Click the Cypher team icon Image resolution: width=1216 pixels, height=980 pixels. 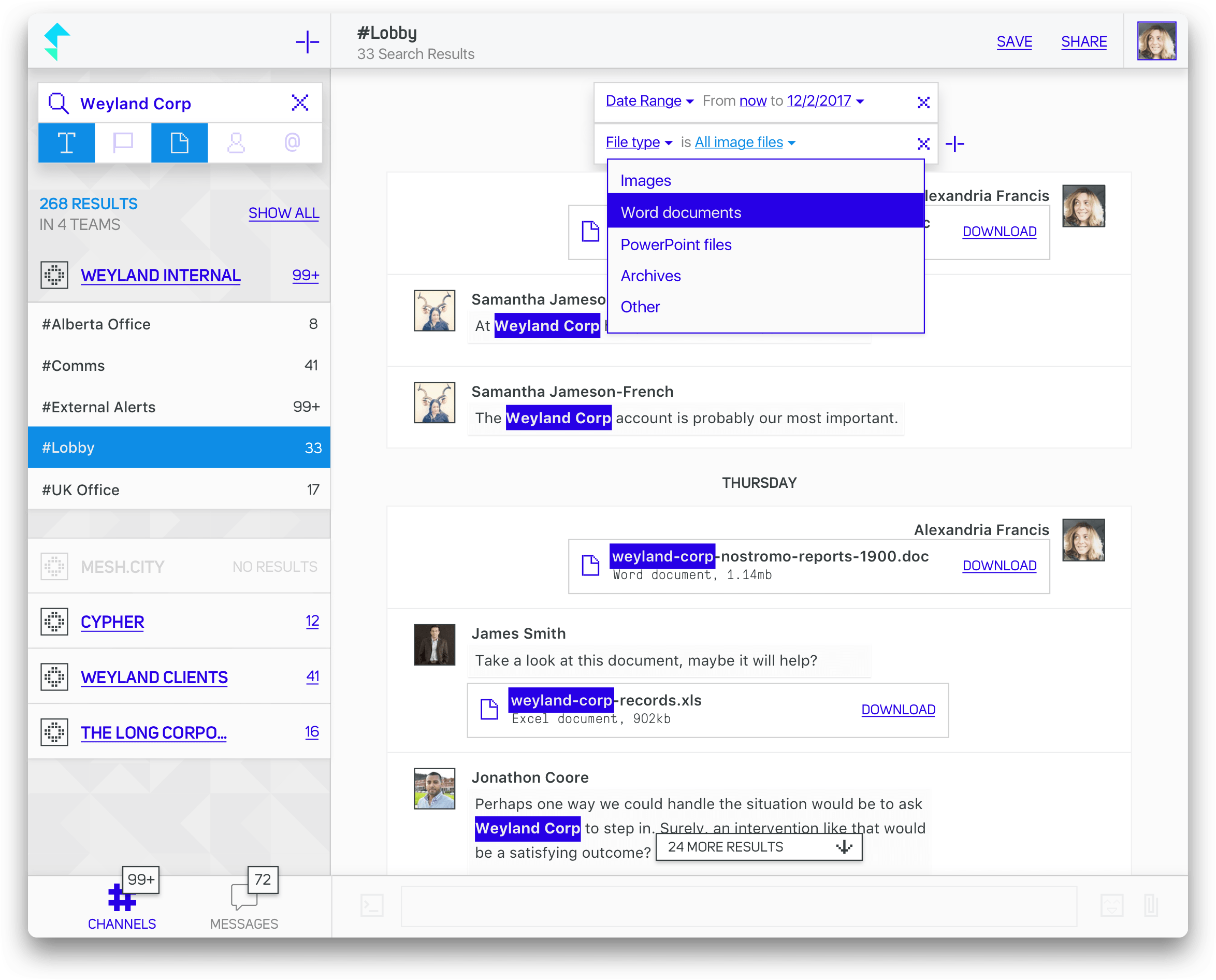click(54, 622)
